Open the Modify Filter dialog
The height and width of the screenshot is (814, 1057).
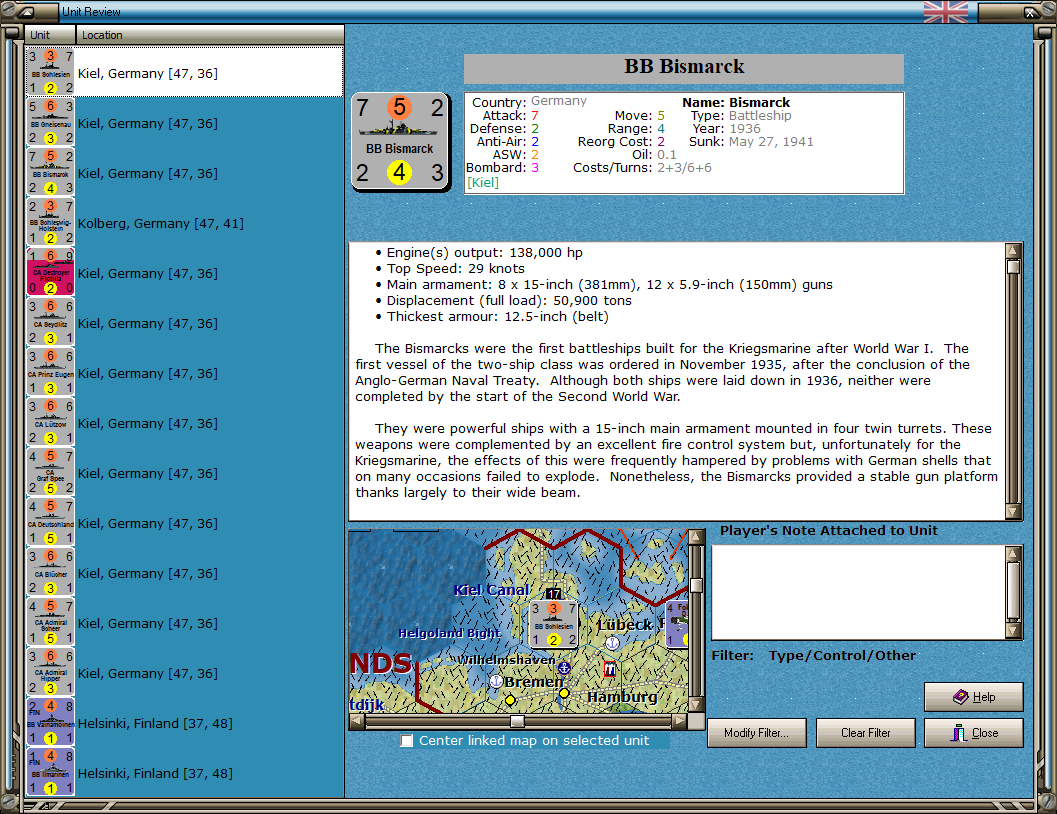click(x=756, y=732)
